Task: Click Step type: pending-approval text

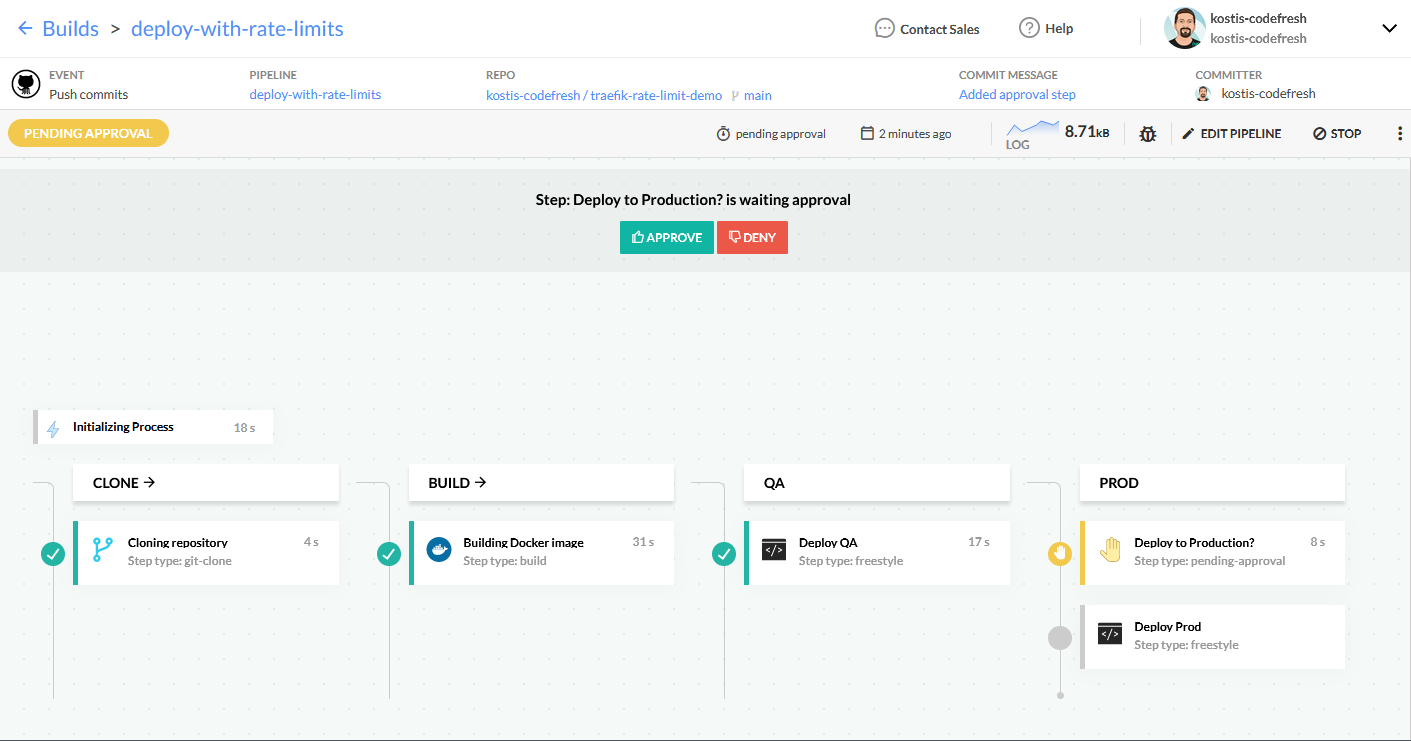Action: point(1210,561)
